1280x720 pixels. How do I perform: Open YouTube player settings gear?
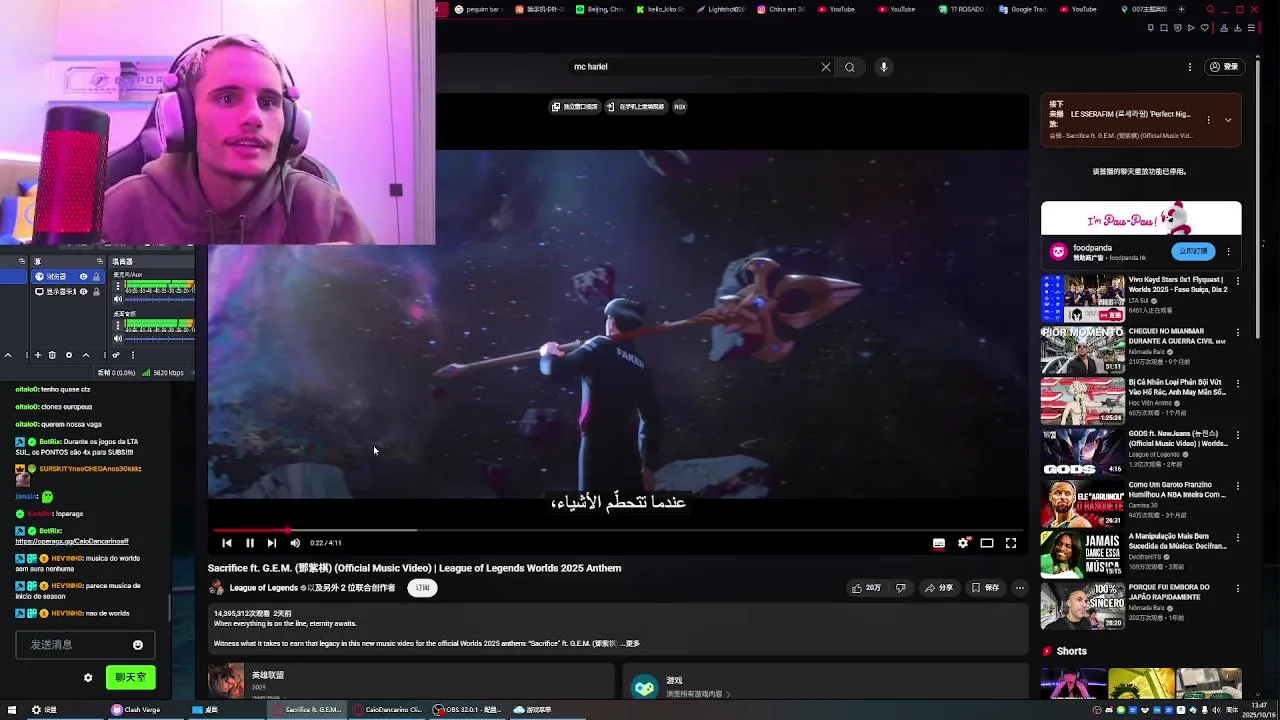963,543
